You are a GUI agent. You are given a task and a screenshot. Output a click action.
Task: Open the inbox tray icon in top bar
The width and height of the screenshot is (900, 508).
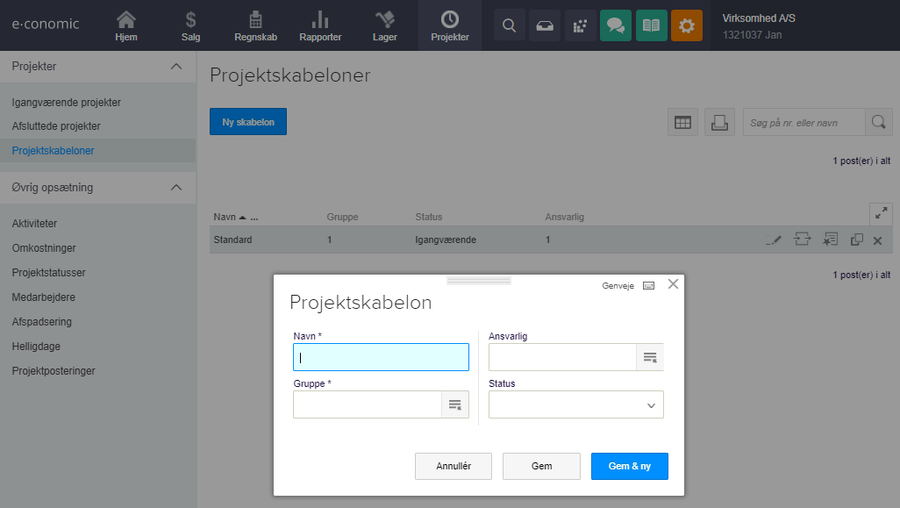pyautogui.click(x=544, y=26)
